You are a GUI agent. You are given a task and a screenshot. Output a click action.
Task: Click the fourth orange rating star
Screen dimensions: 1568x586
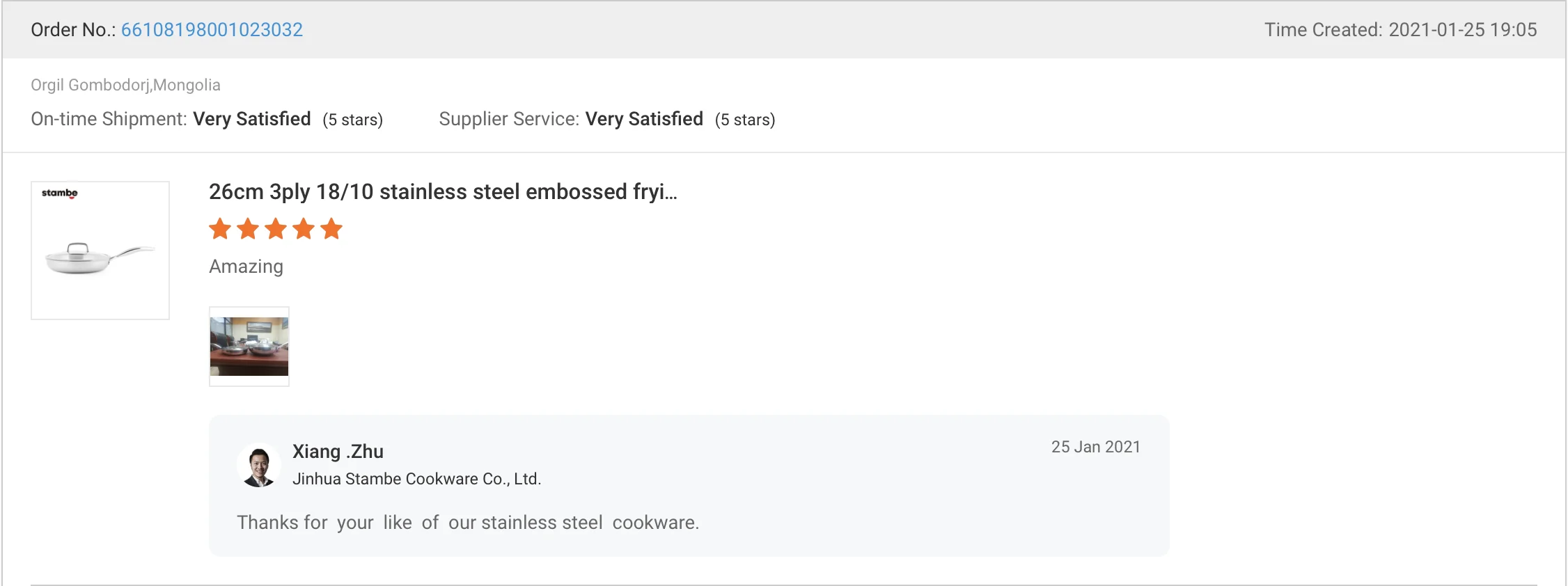pyautogui.click(x=304, y=228)
